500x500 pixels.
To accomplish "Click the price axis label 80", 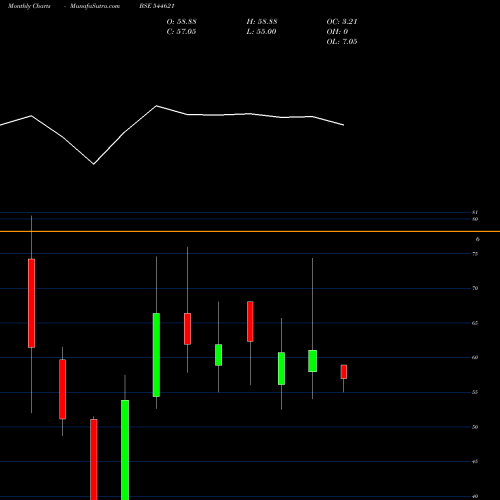I will pos(475,219).
